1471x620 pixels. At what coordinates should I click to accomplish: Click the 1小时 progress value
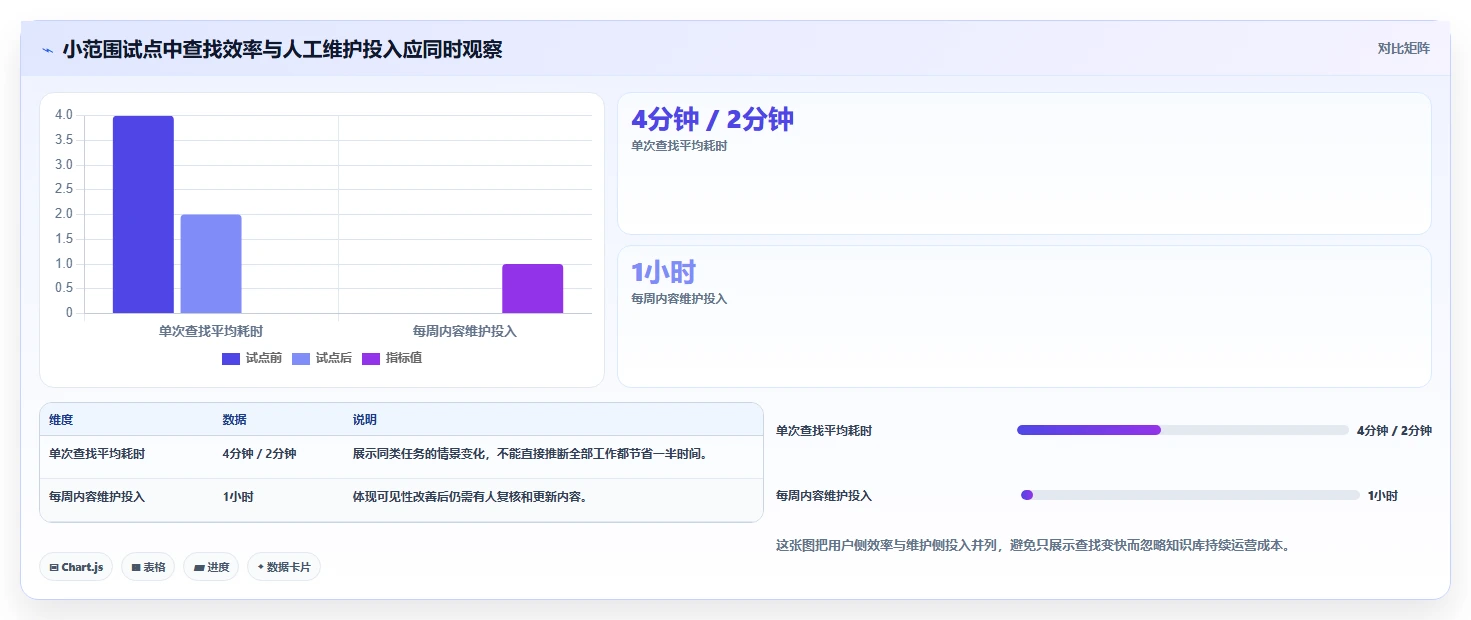coord(1383,496)
